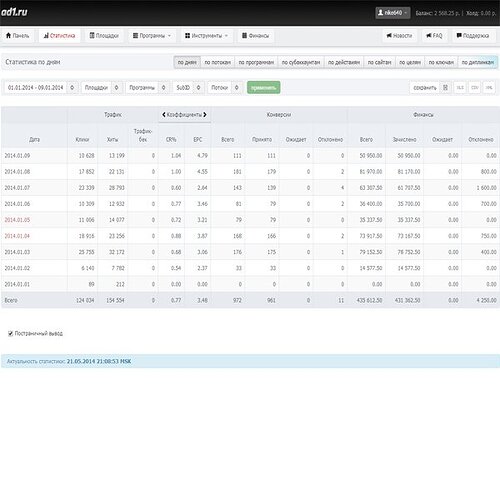Viewport: 500px width, 500px height.
Task: Open the Новости page
Action: pyautogui.click(x=399, y=35)
